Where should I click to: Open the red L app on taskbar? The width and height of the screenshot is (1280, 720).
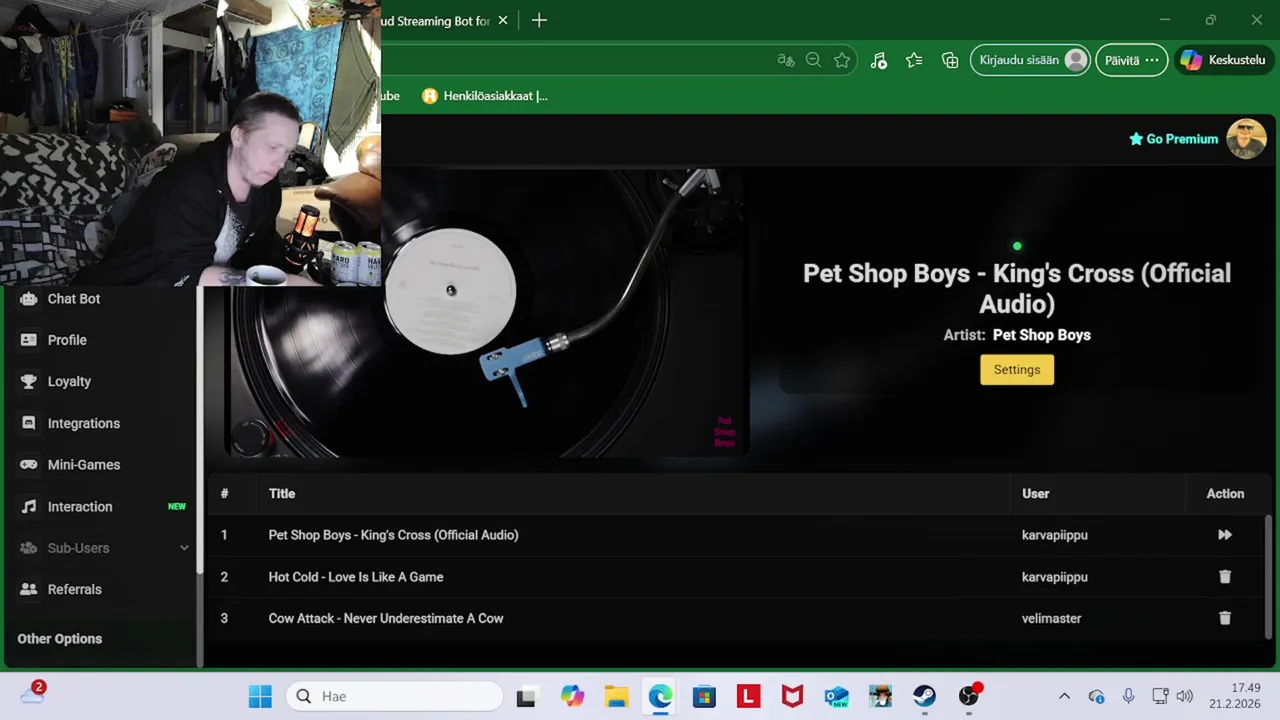[x=748, y=696]
